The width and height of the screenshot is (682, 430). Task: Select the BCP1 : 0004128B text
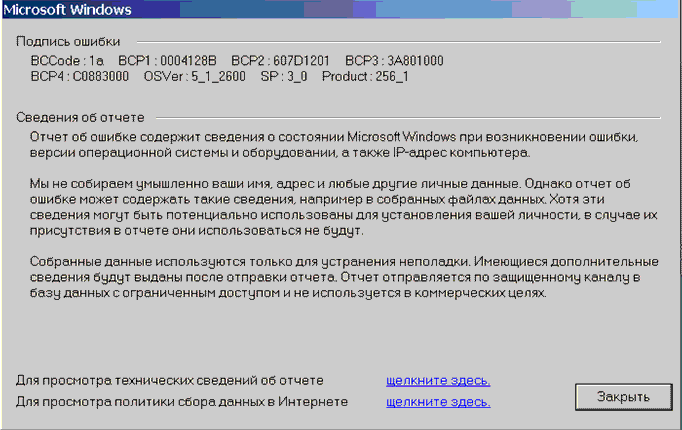click(x=167, y=60)
